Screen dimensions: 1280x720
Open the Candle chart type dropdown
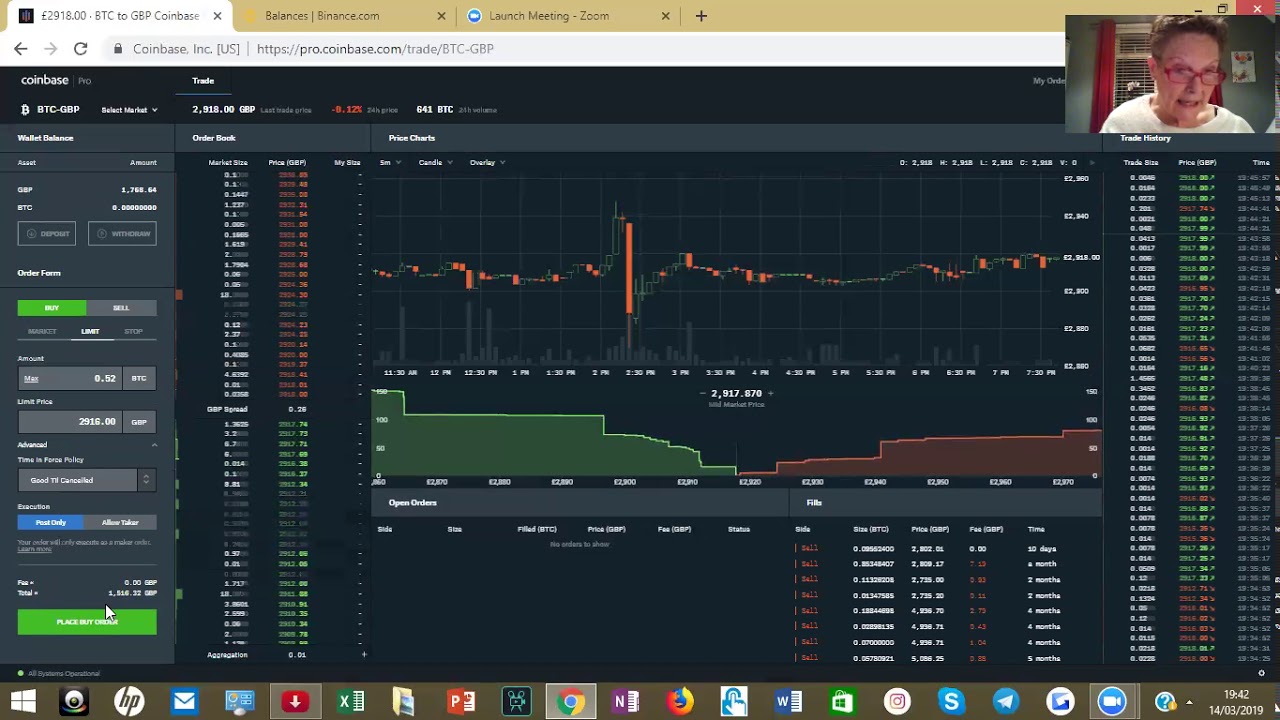(435, 162)
